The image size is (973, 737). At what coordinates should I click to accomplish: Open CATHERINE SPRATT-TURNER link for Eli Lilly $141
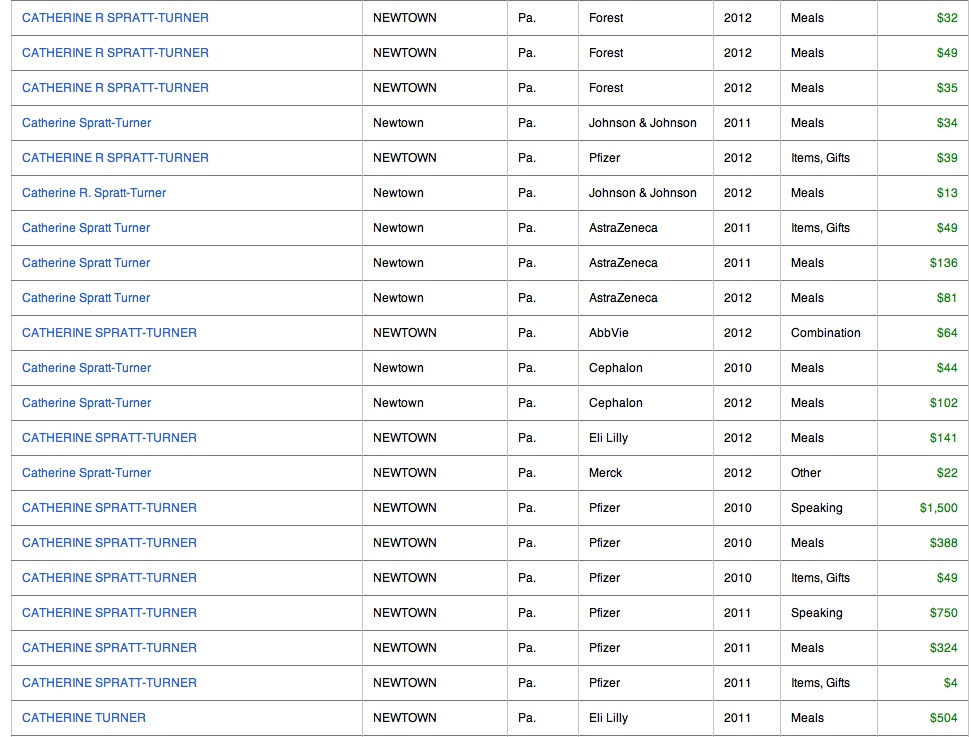pos(109,437)
